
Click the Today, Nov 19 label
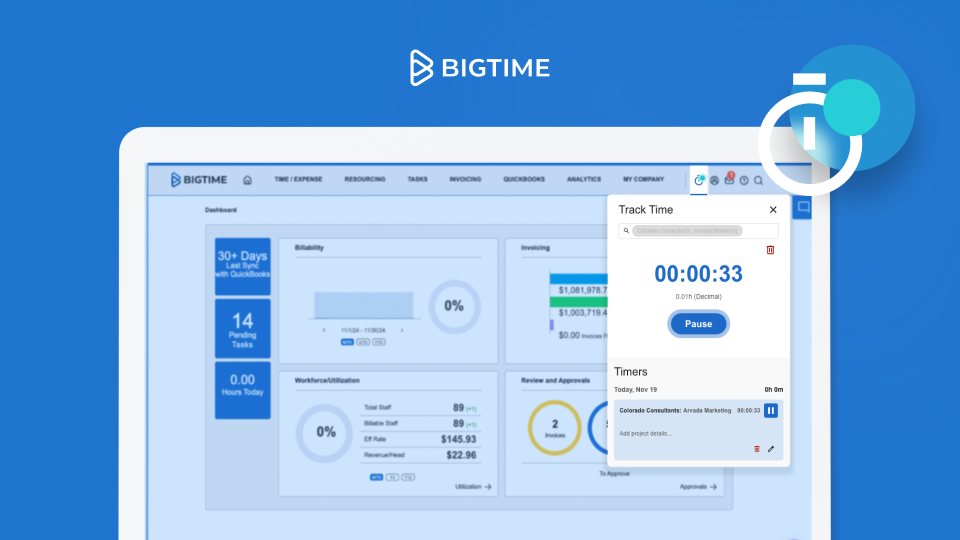point(636,389)
